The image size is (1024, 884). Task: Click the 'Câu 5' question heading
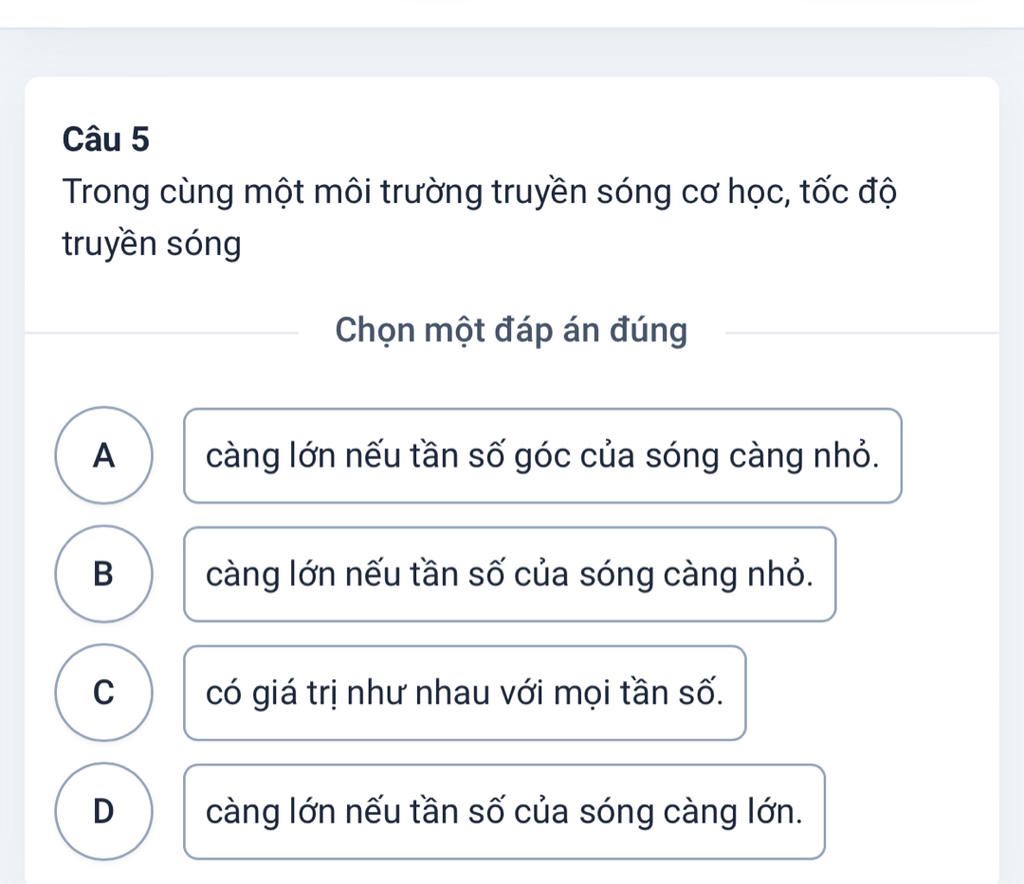coord(106,139)
